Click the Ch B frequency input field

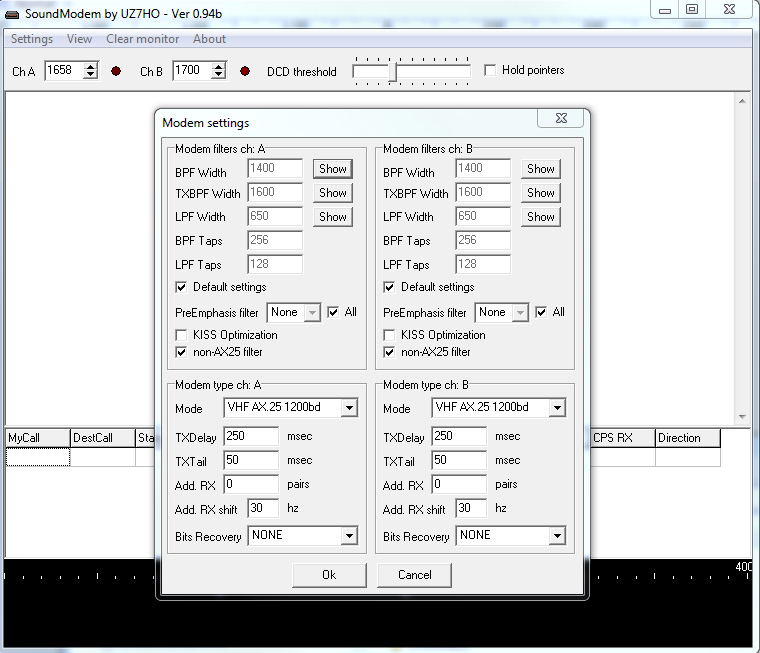tap(193, 70)
